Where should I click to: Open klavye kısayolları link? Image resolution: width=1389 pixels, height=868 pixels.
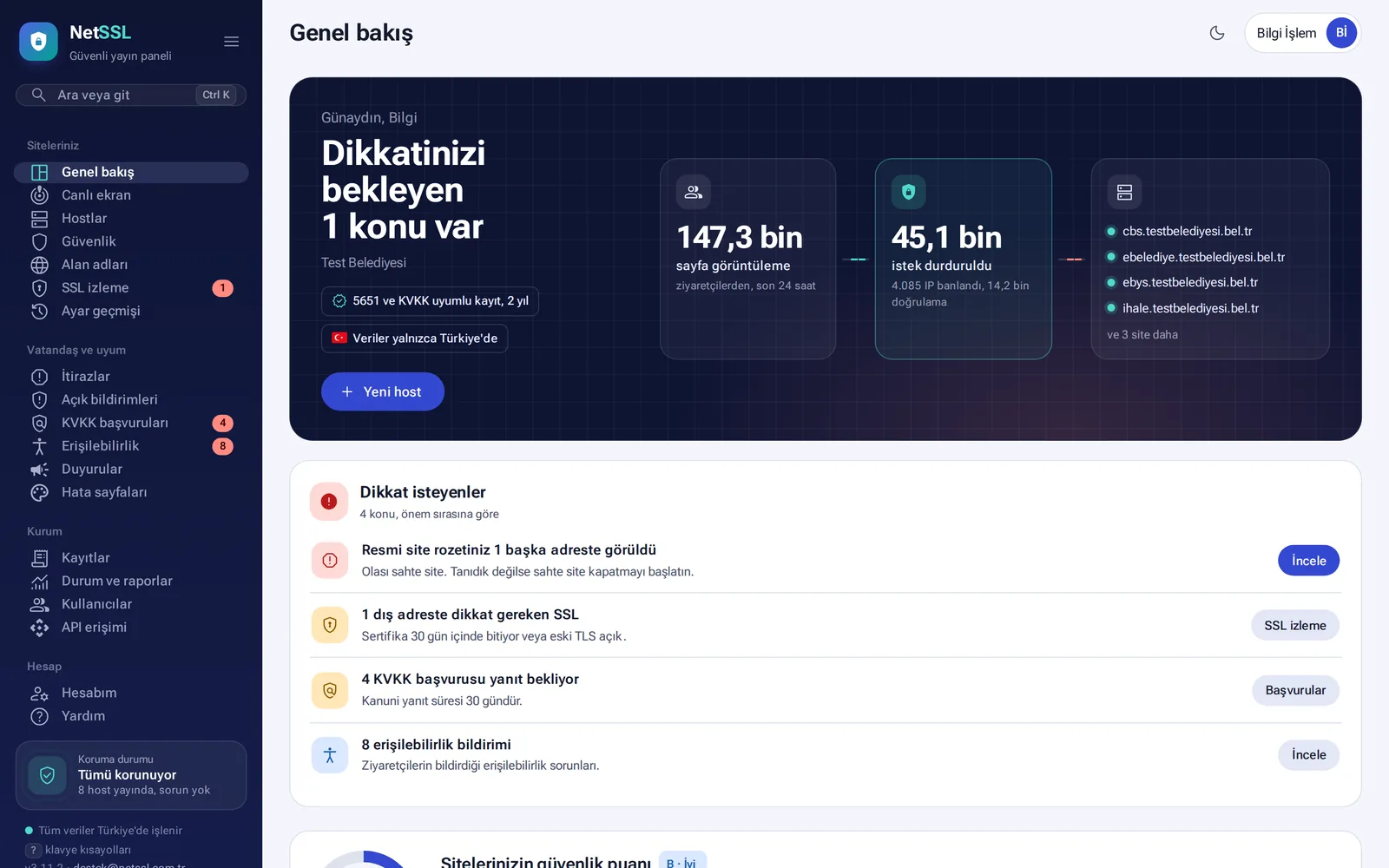[x=88, y=850]
